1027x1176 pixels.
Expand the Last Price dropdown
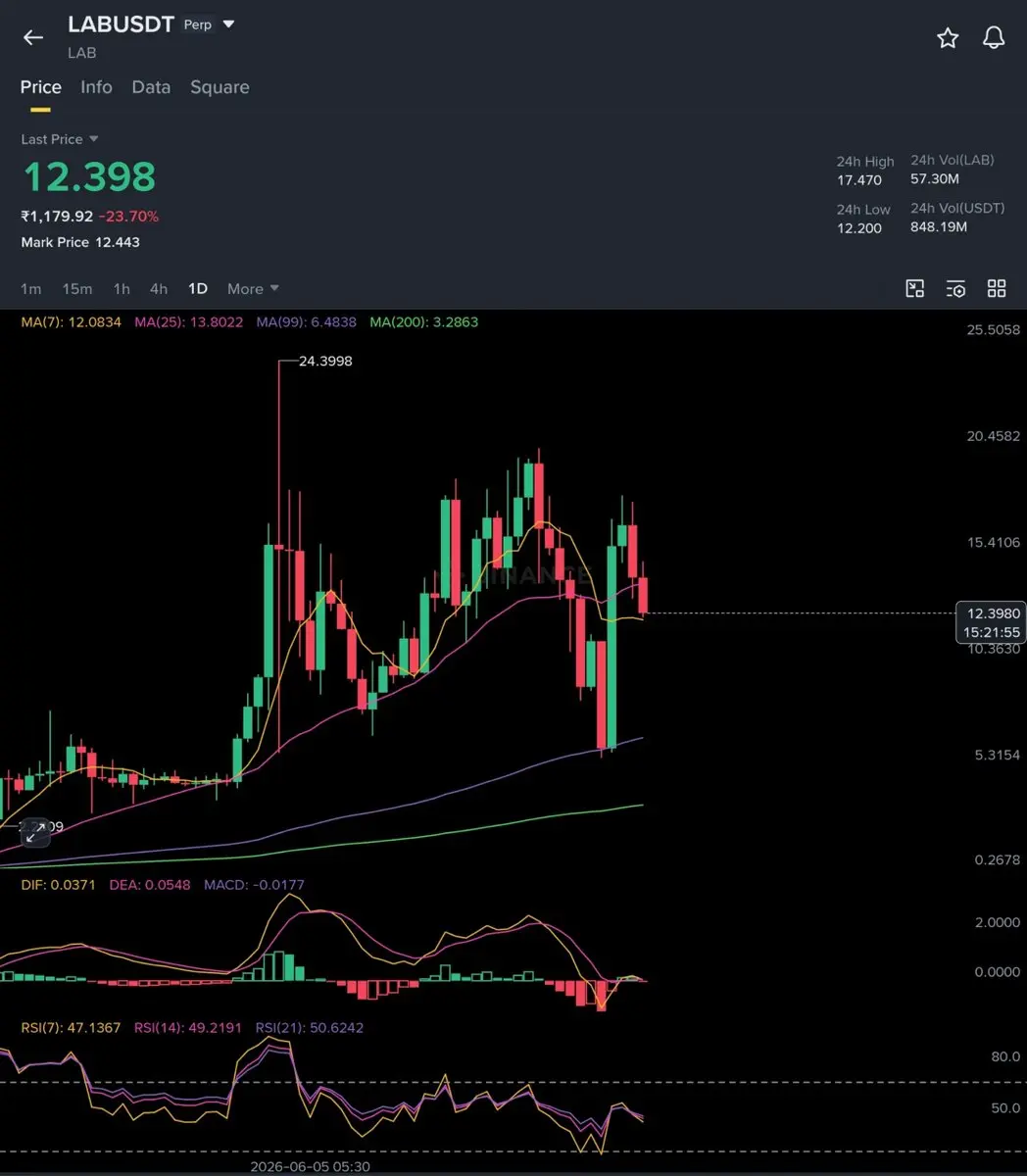[x=94, y=139]
